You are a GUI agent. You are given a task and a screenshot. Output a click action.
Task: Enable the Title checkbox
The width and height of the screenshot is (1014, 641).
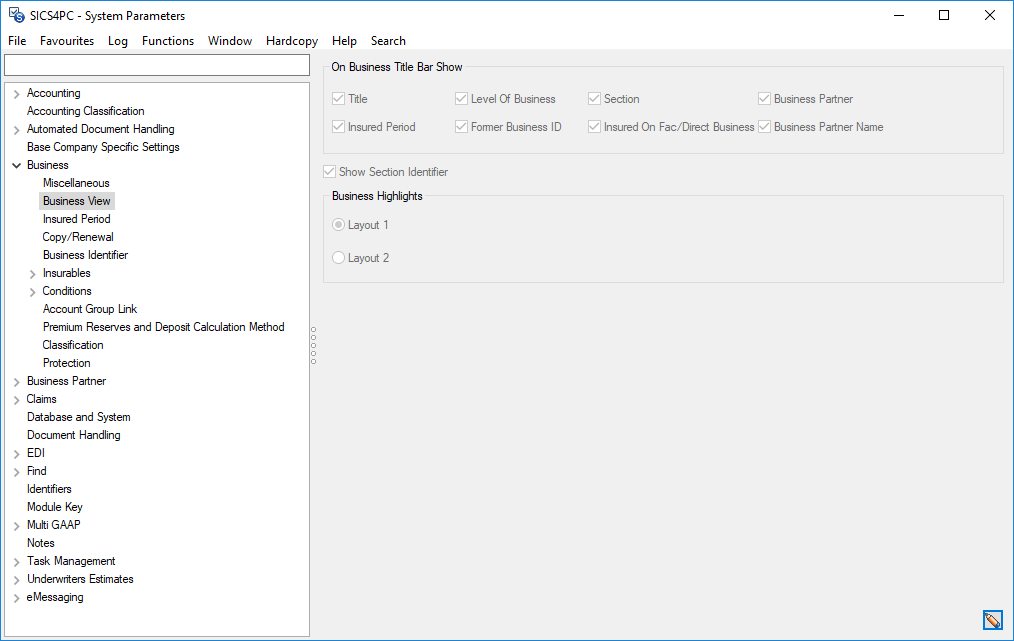(338, 98)
